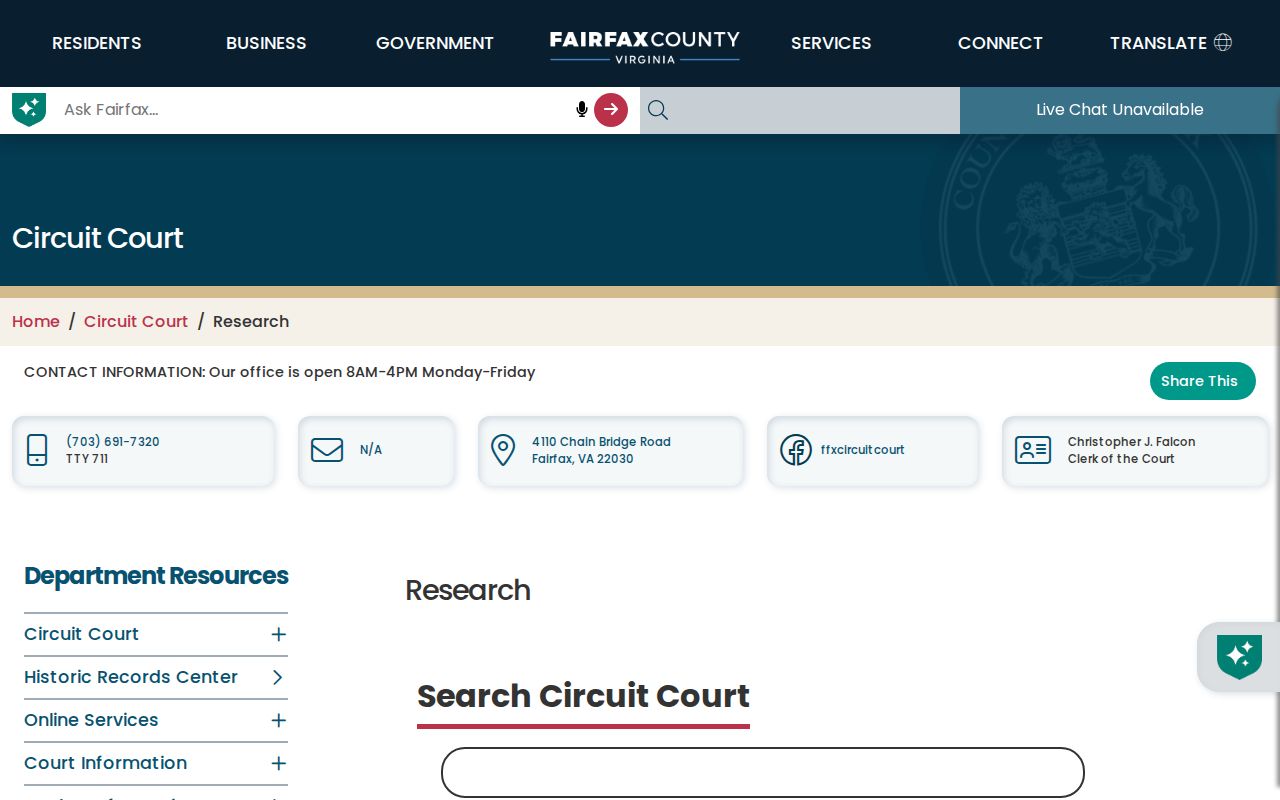Screen dimensions: 1280x800
Task: Visit ffxcircuitcourt Facebook page link
Action: point(862,450)
